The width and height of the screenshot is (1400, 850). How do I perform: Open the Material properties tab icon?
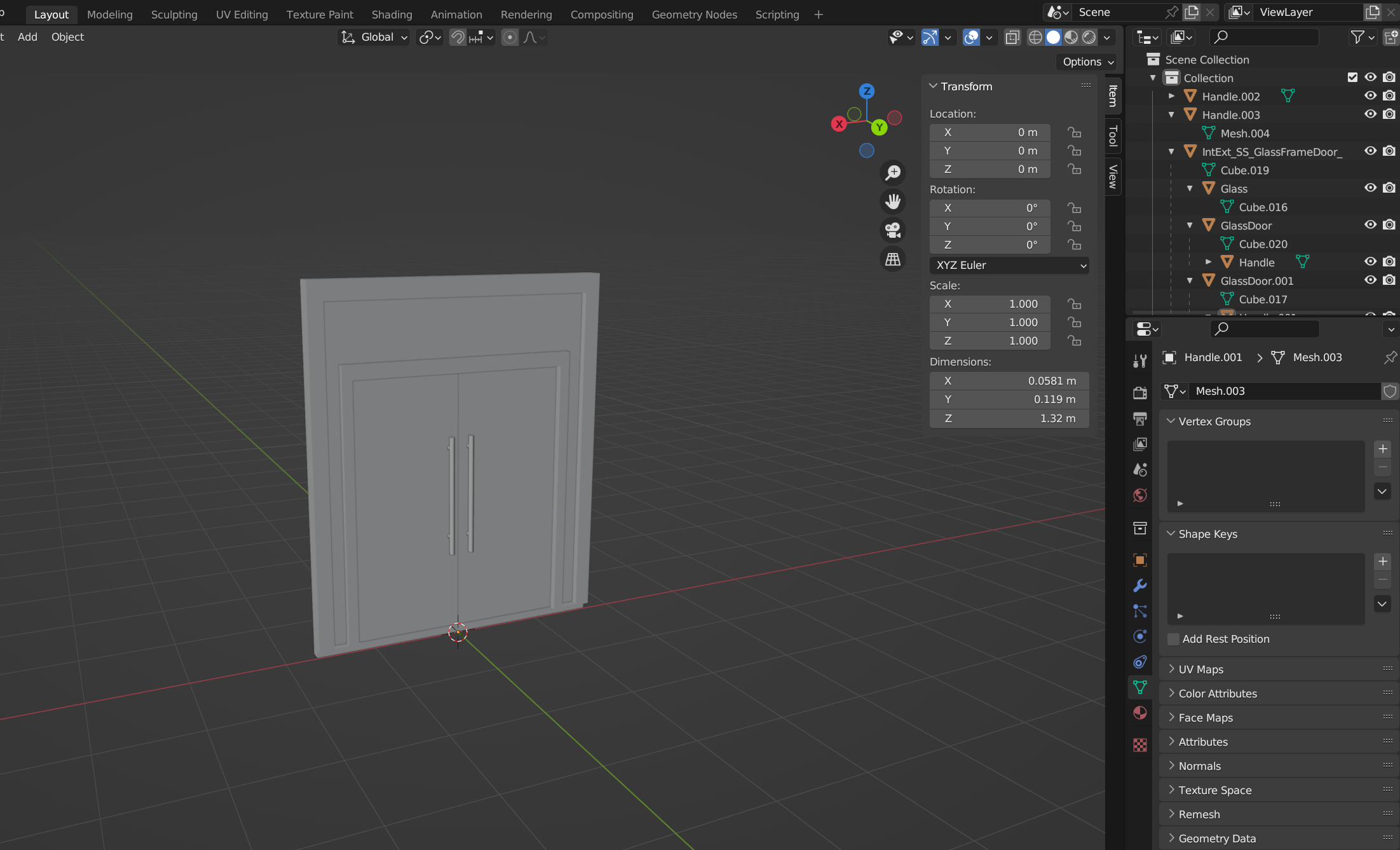[1140, 713]
